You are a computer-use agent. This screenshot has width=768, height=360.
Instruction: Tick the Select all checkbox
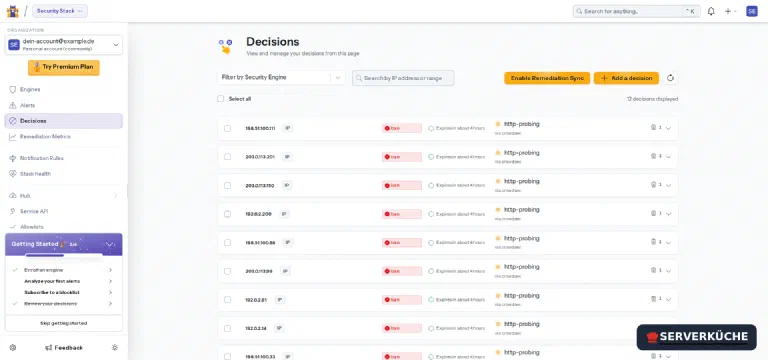click(x=220, y=98)
